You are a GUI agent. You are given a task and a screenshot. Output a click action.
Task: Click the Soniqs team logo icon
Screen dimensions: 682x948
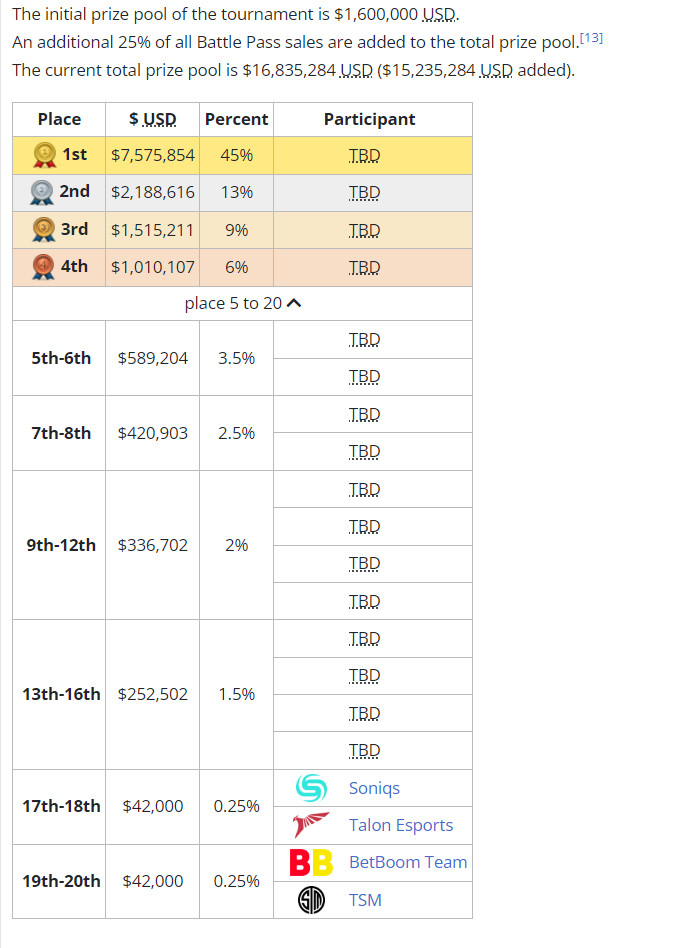point(311,788)
